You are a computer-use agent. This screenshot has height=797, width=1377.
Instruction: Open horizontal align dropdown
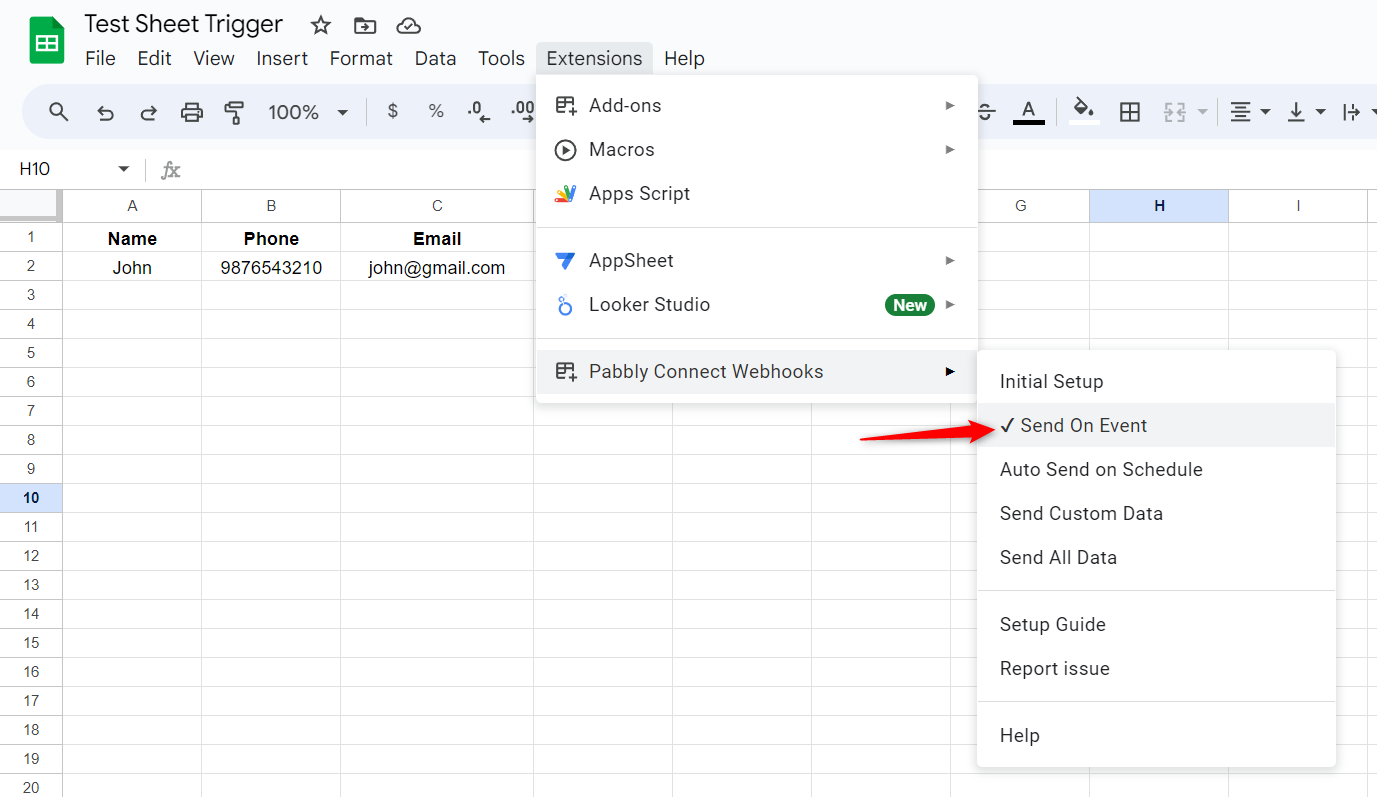(x=1250, y=112)
